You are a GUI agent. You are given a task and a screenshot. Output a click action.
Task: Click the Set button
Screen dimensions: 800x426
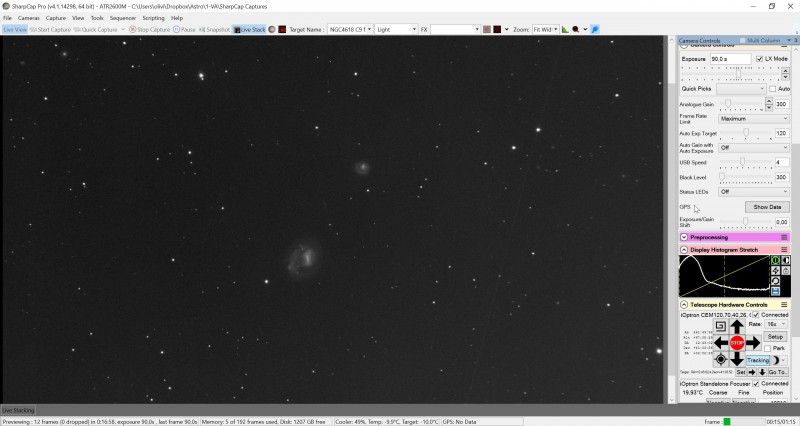pos(741,372)
